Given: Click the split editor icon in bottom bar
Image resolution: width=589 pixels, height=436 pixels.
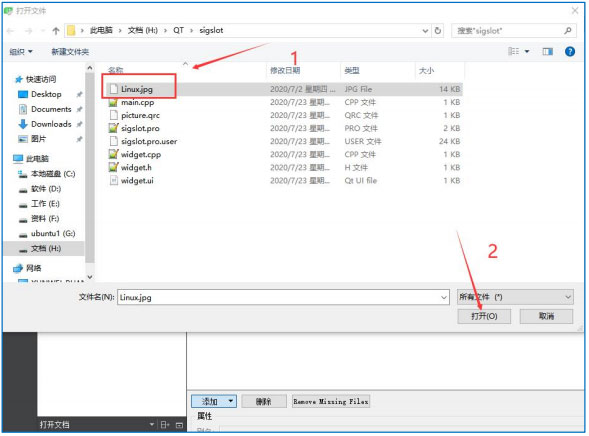Looking at the screenshot, I should click(x=165, y=425).
